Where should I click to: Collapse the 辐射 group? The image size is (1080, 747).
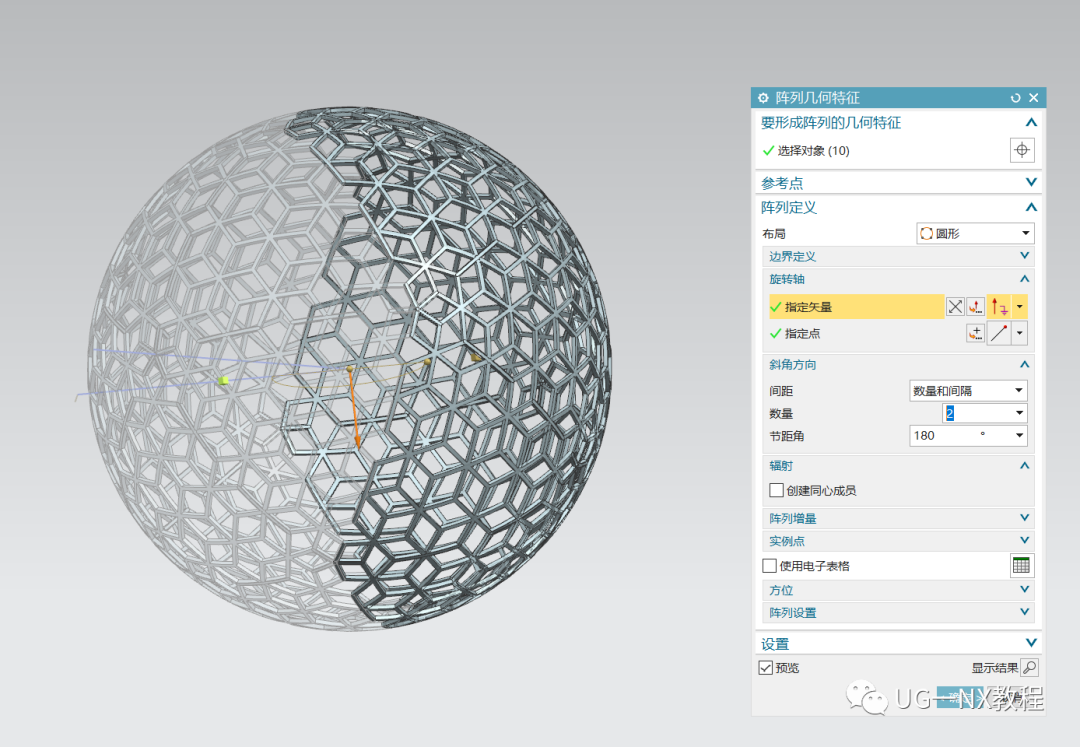pyautogui.click(x=1024, y=465)
